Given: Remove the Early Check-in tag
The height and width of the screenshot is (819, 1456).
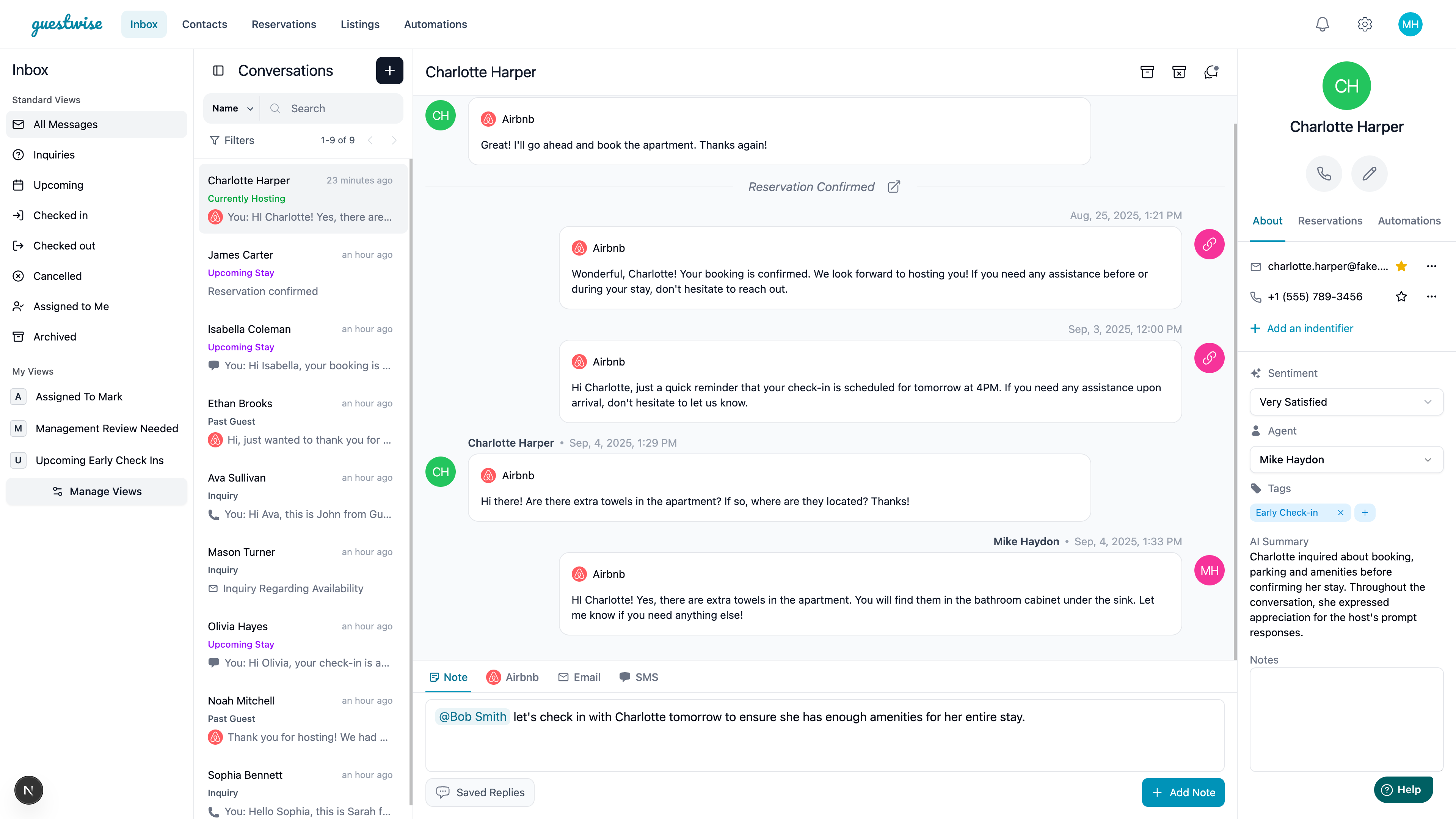Looking at the screenshot, I should 1340,513.
